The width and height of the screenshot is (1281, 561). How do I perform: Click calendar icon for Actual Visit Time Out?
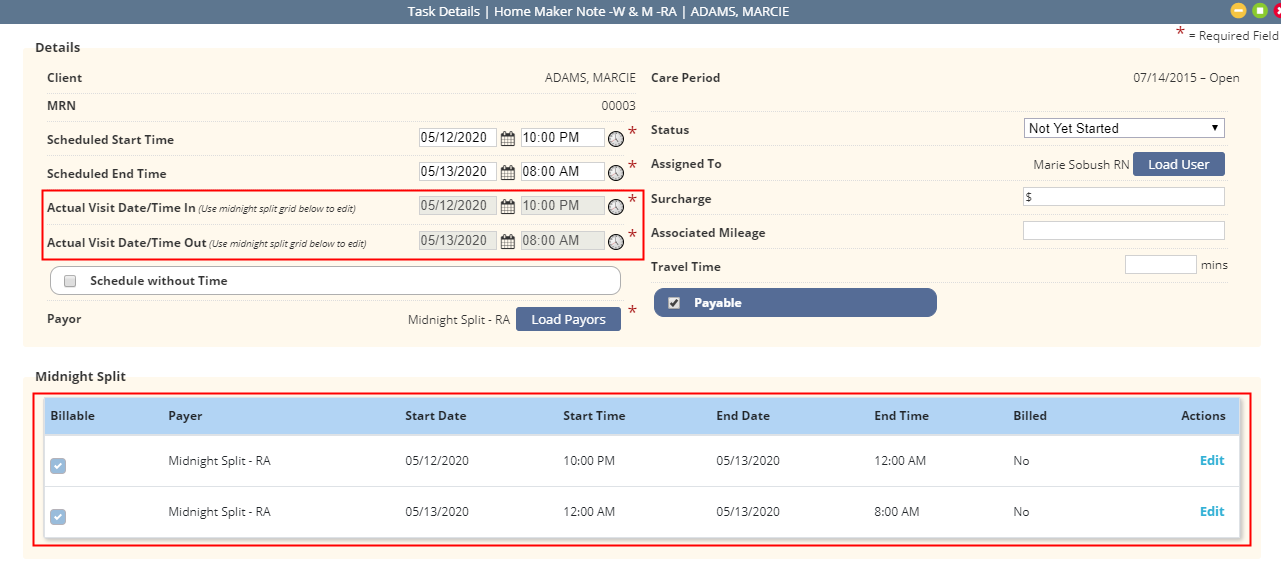click(507, 241)
